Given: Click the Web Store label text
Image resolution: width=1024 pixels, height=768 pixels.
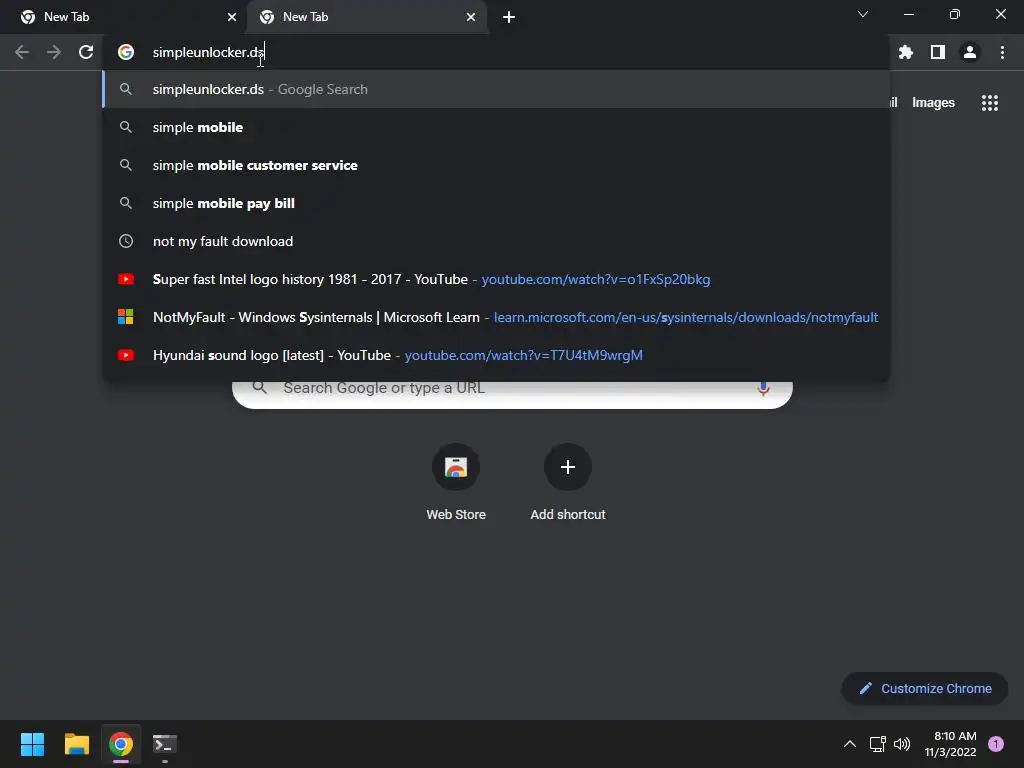Looking at the screenshot, I should click(456, 515).
